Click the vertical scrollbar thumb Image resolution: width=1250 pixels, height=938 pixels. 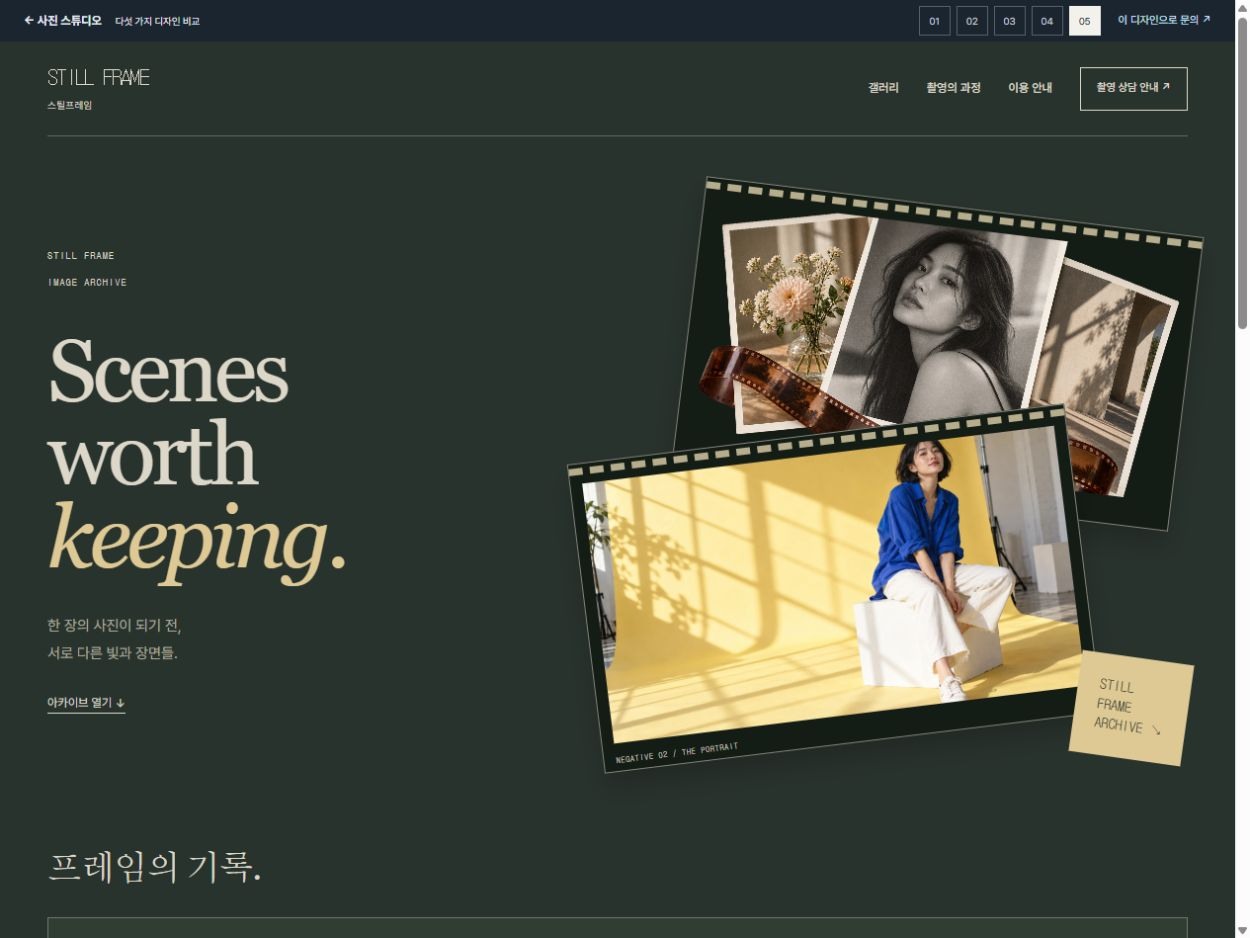point(1242,172)
